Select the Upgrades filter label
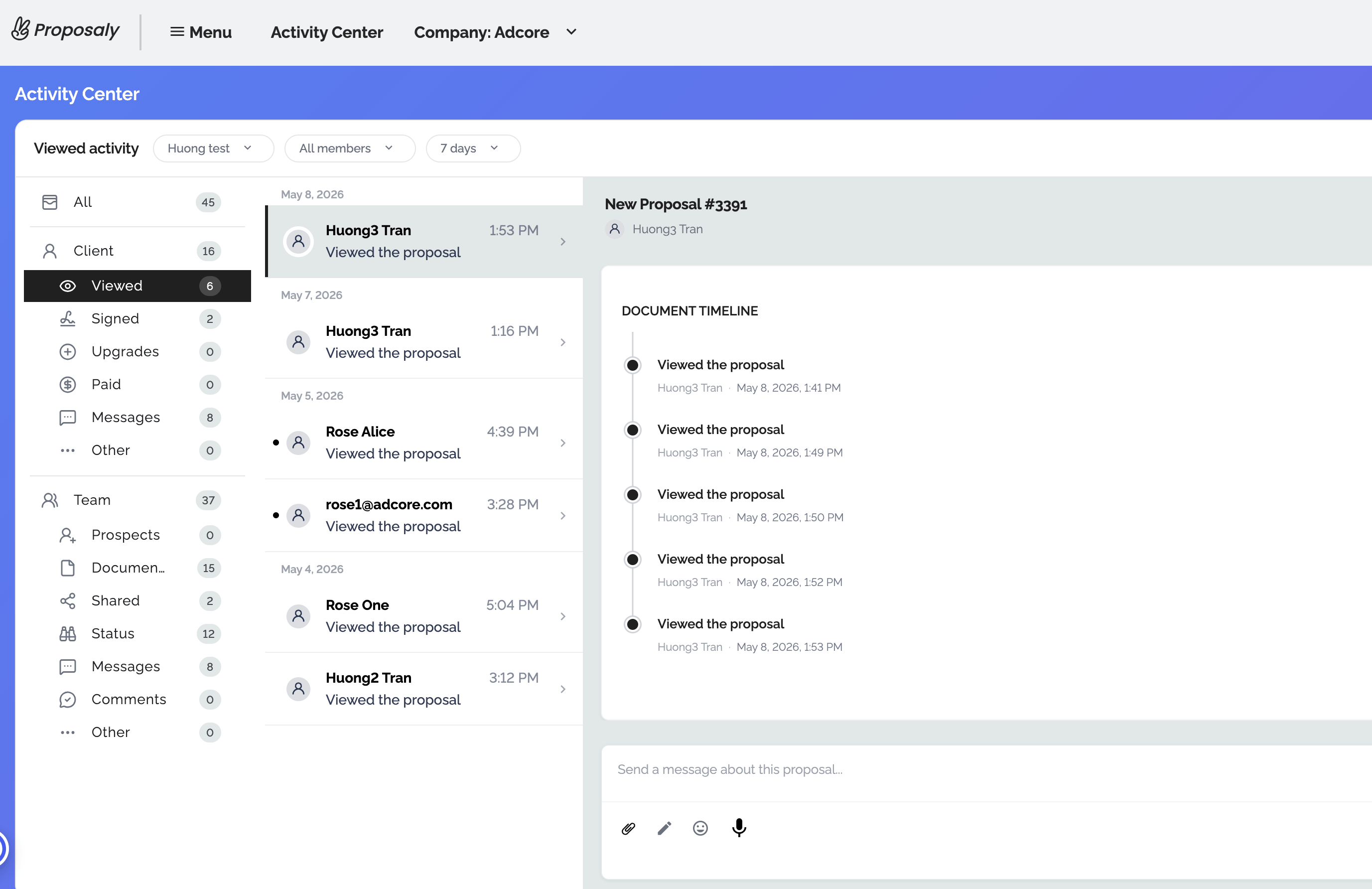This screenshot has width=1372, height=889. point(125,352)
